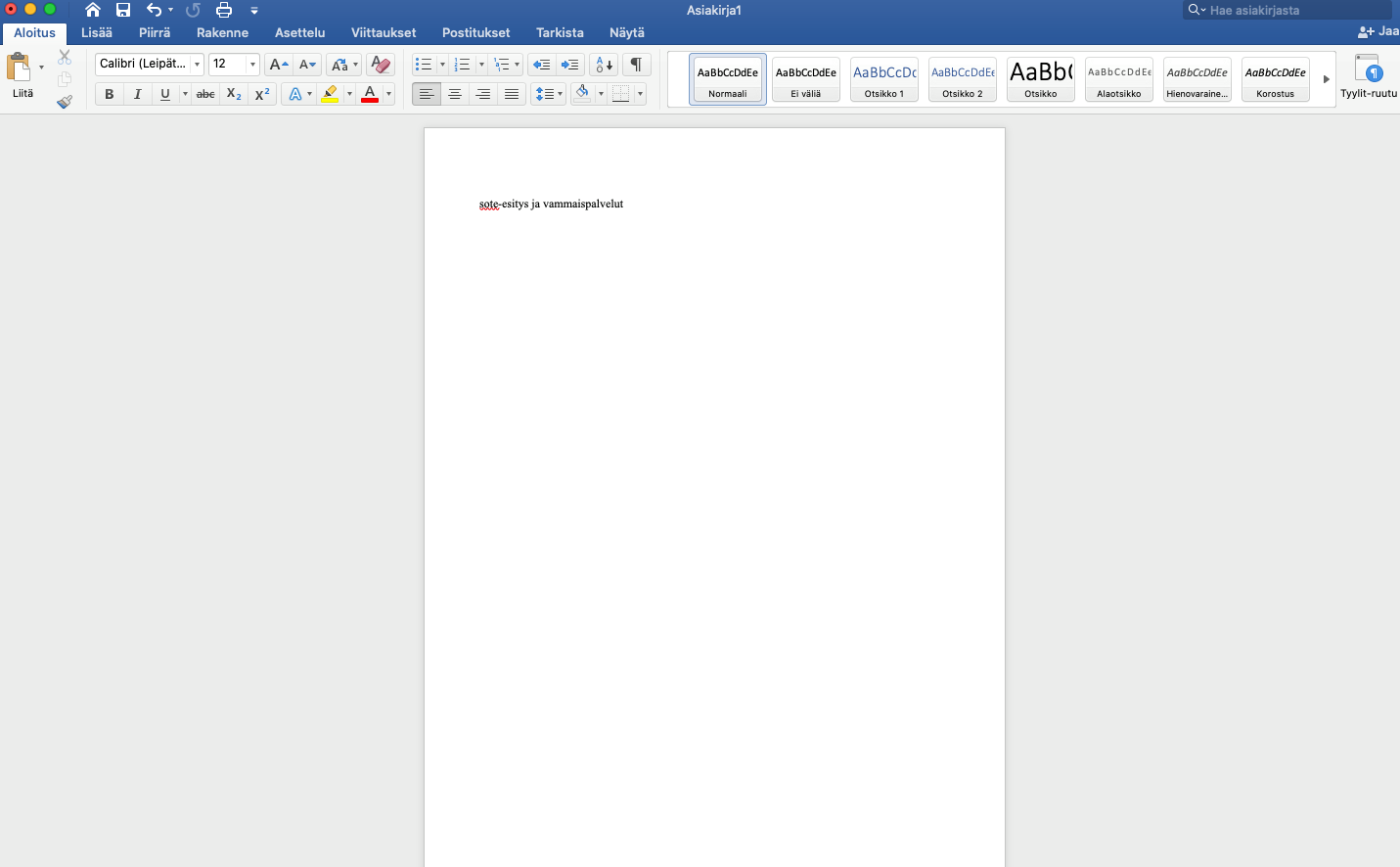This screenshot has width=1400, height=867.
Task: Decrease font size with small A
Action: coord(307,65)
